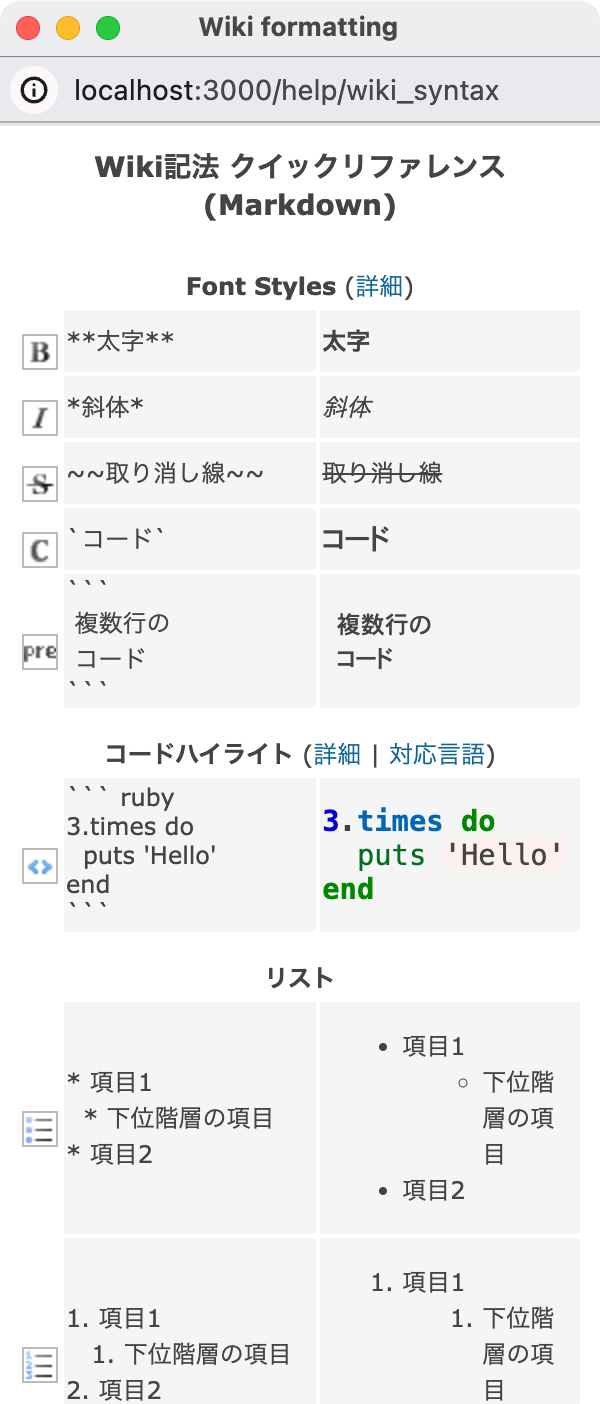Click the inline Code icon
Screen dimensions: 600x1404
(x=40, y=549)
